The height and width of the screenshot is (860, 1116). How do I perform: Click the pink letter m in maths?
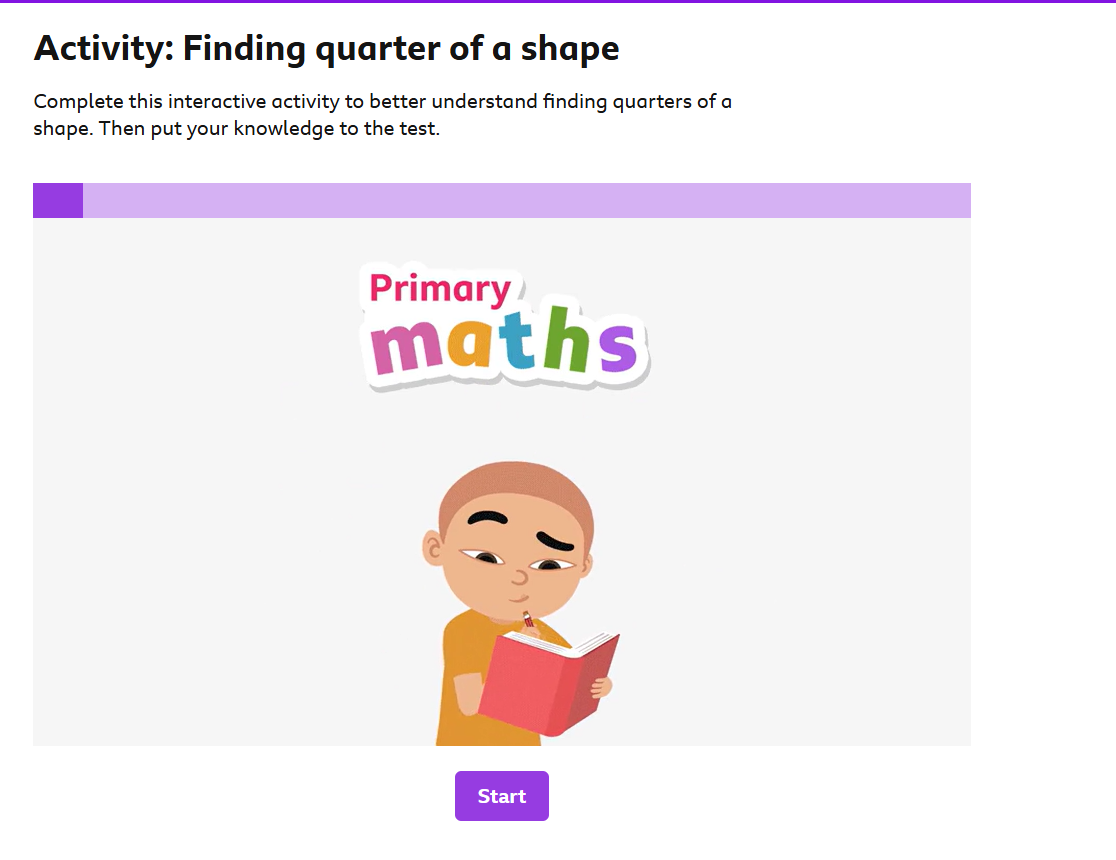point(406,345)
